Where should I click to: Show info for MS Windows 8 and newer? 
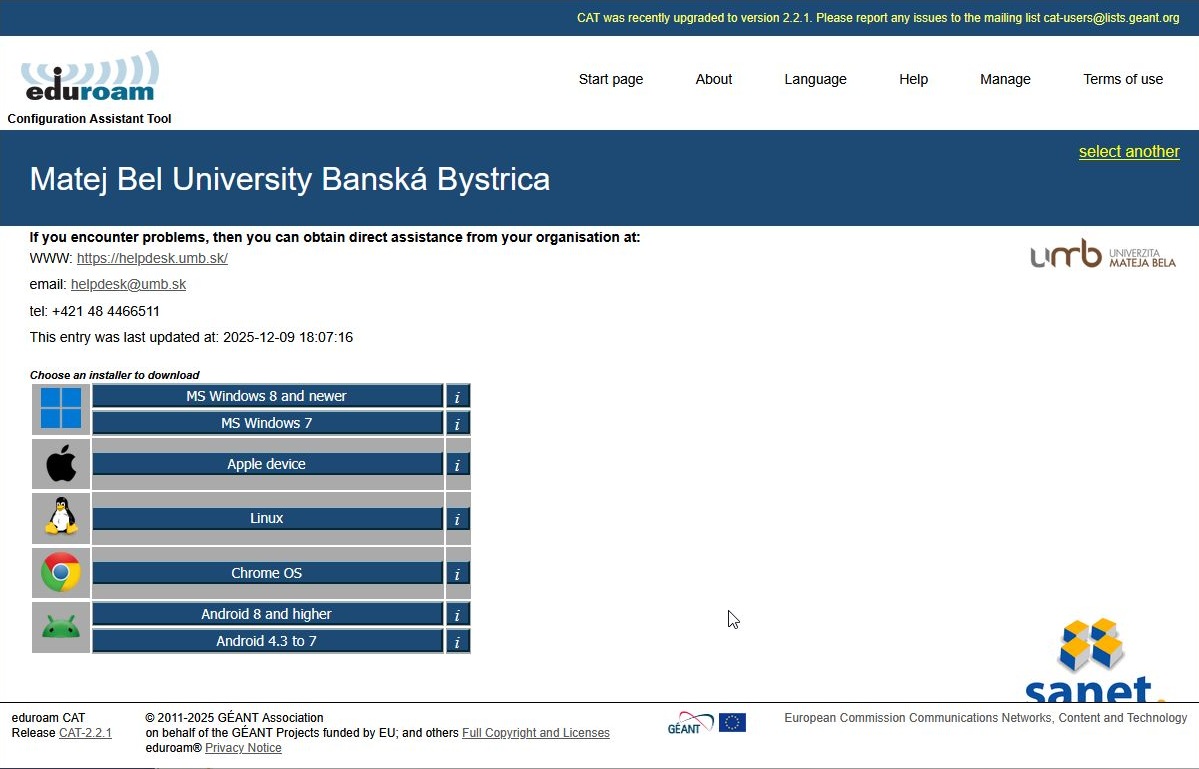[x=457, y=397]
